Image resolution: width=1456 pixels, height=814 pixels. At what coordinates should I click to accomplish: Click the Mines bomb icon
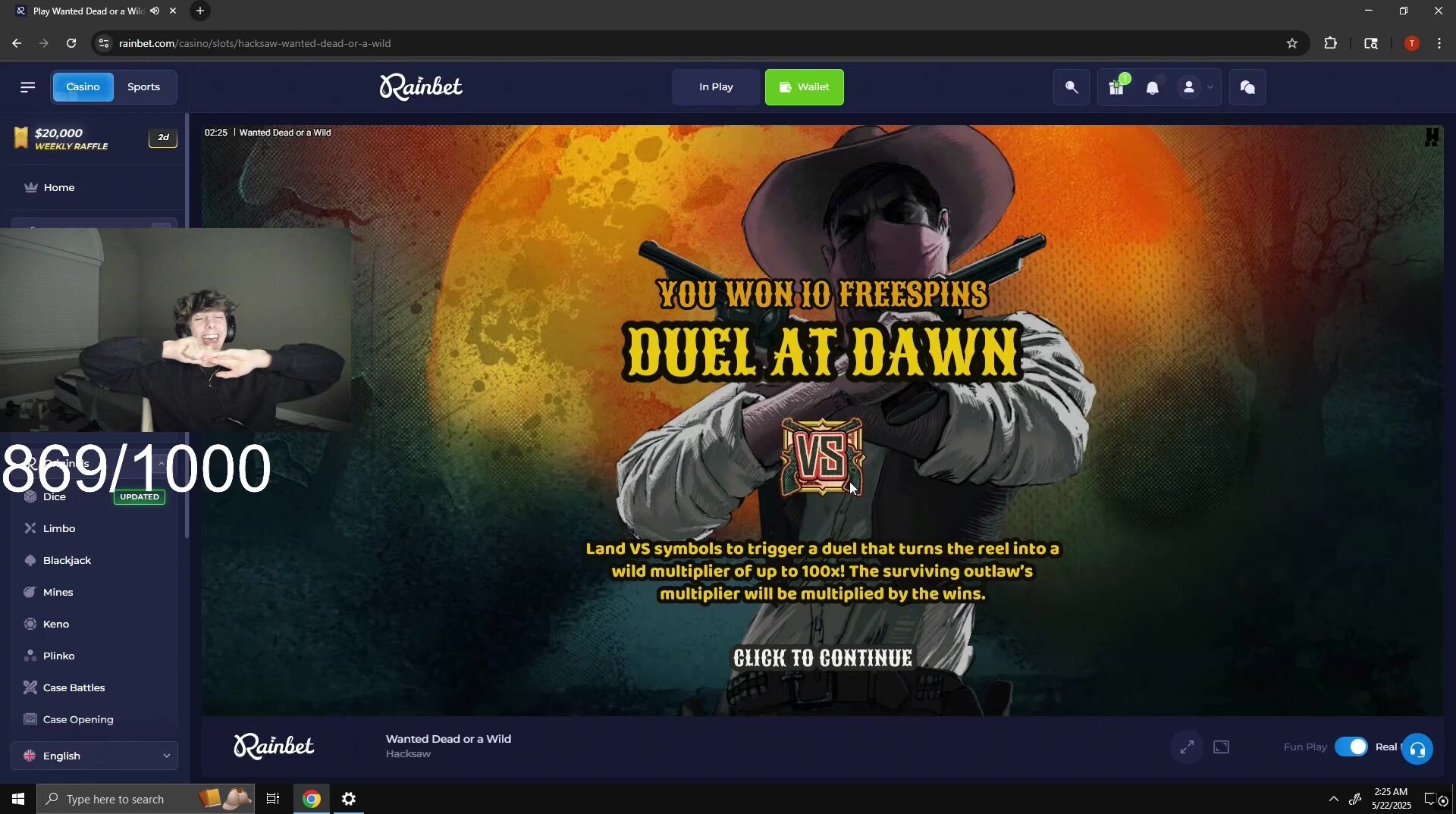(30, 592)
